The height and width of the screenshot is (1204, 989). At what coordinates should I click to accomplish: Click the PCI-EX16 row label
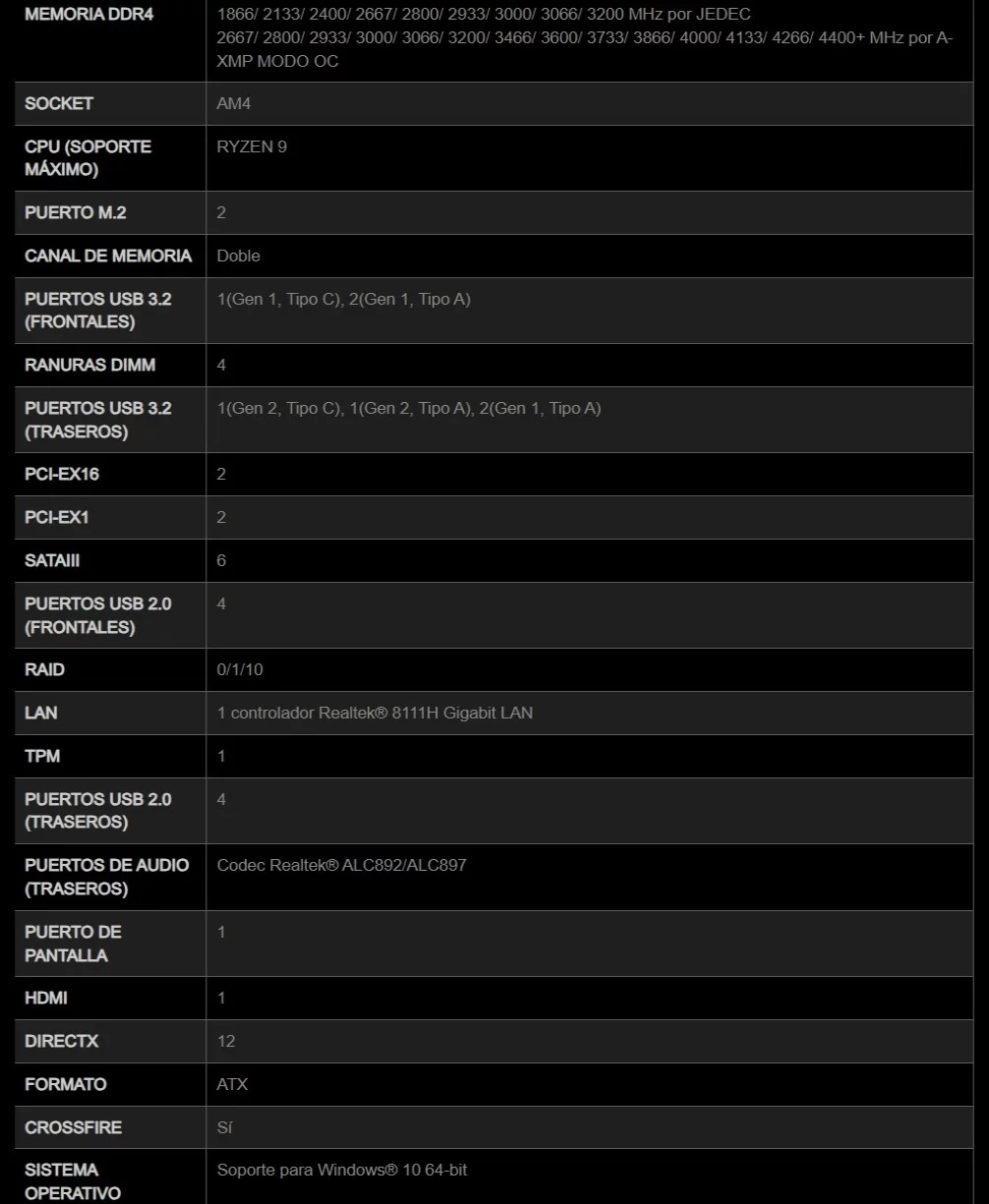(62, 474)
